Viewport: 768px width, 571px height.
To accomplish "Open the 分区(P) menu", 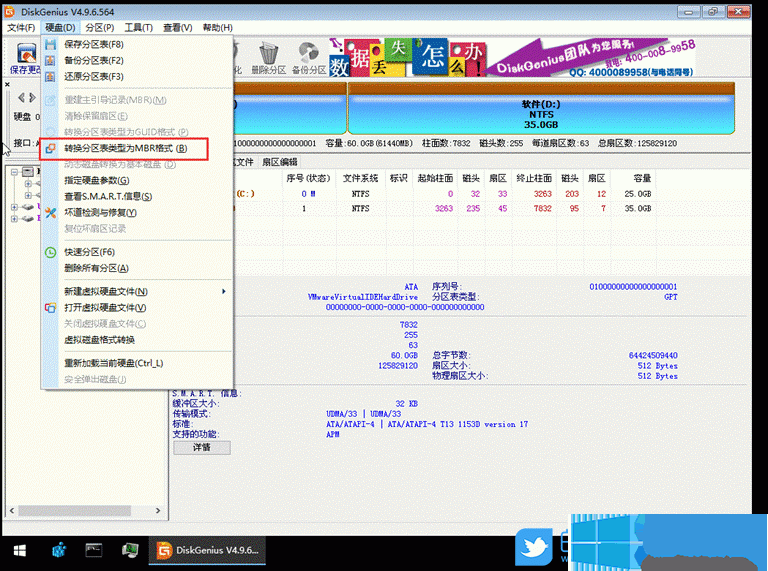I will click(x=99, y=28).
